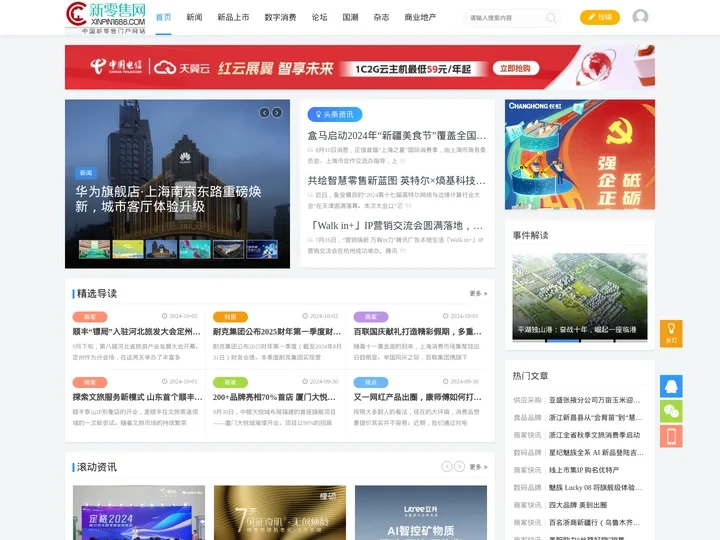Open the 新品上市 nav tab

click(233, 17)
